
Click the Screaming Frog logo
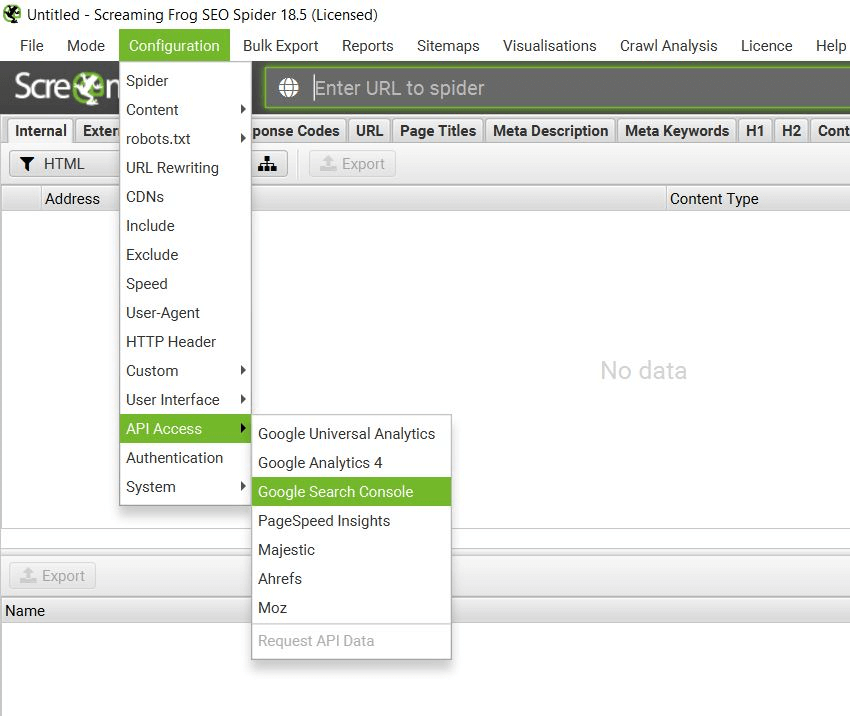[x=66, y=87]
